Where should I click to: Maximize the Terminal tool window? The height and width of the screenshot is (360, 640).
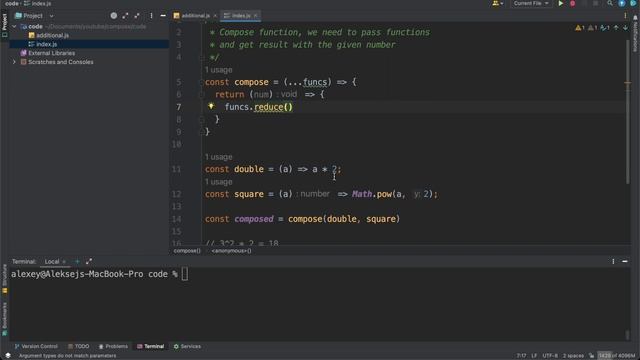pyautogui.click(x=89, y=261)
